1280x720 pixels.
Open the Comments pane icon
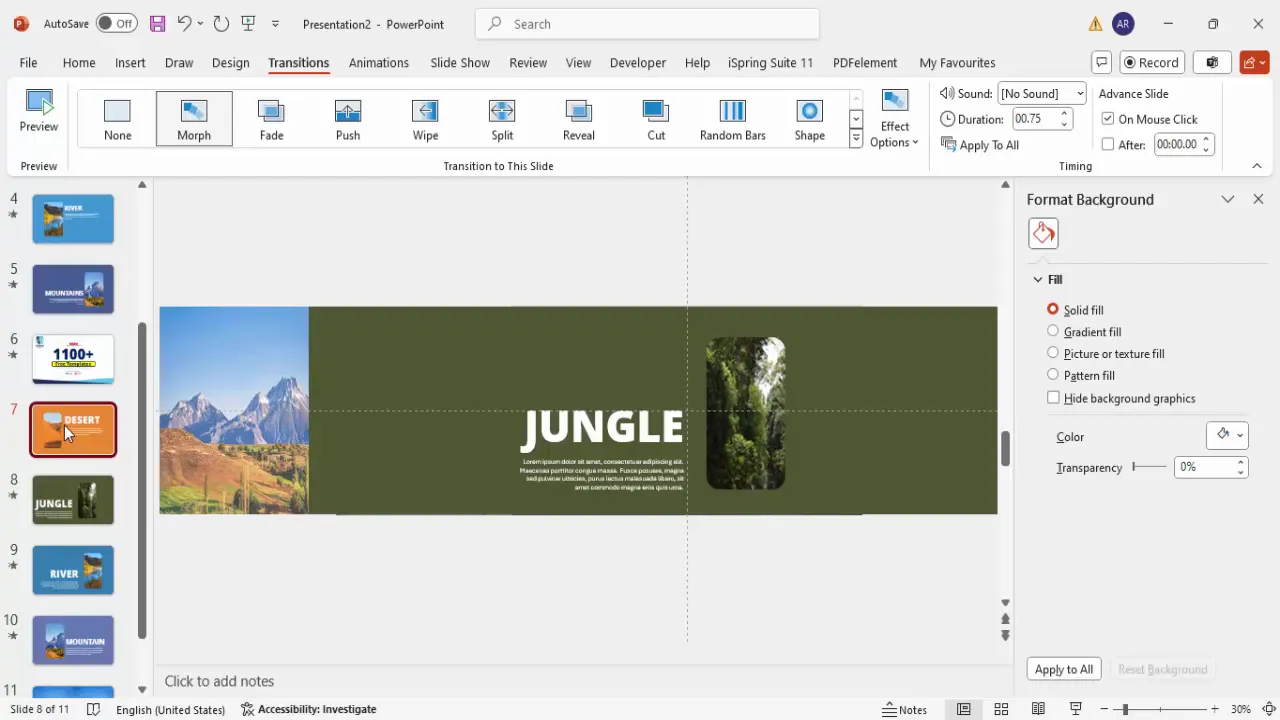coord(1102,62)
